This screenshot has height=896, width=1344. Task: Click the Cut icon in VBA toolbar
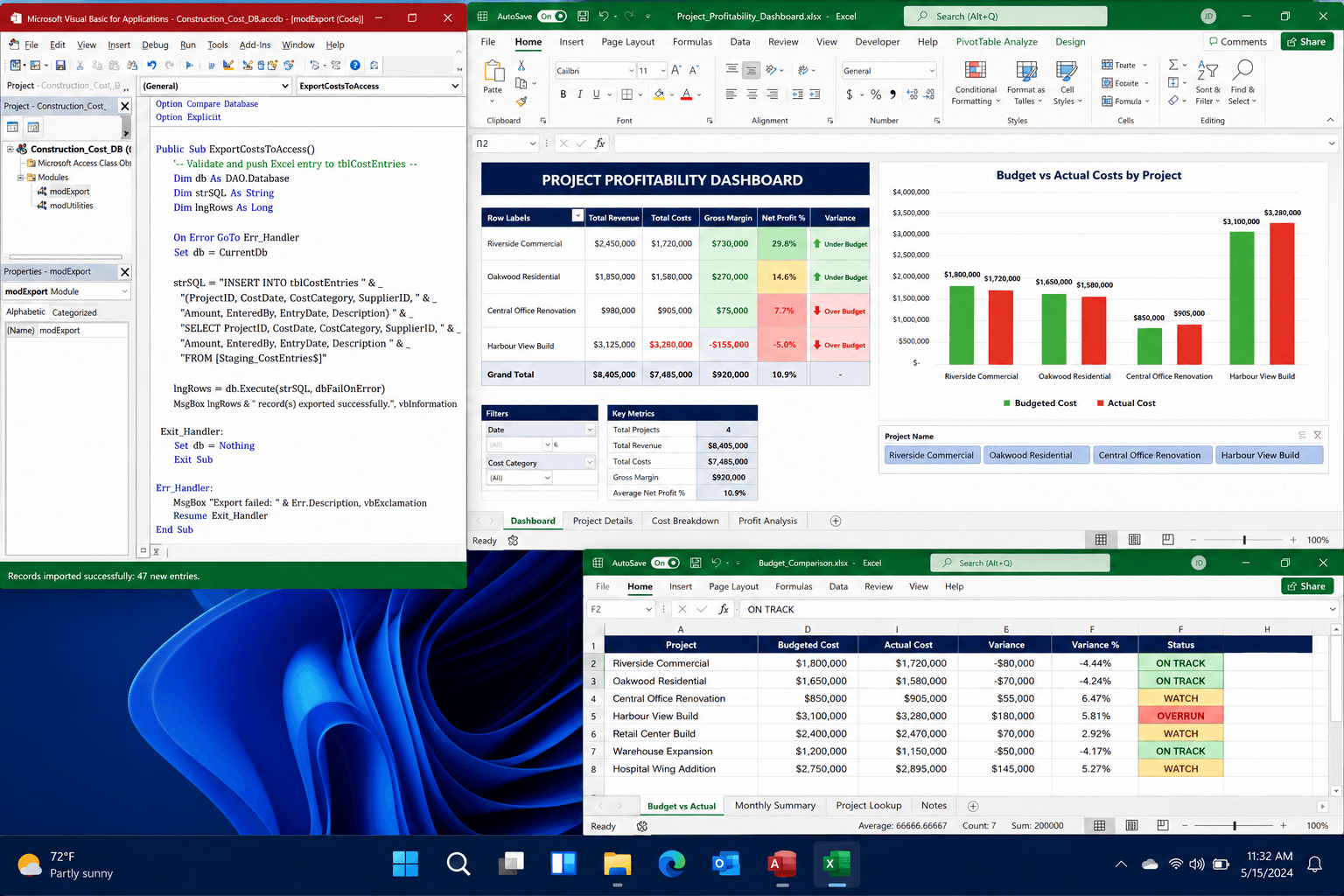pos(80,66)
